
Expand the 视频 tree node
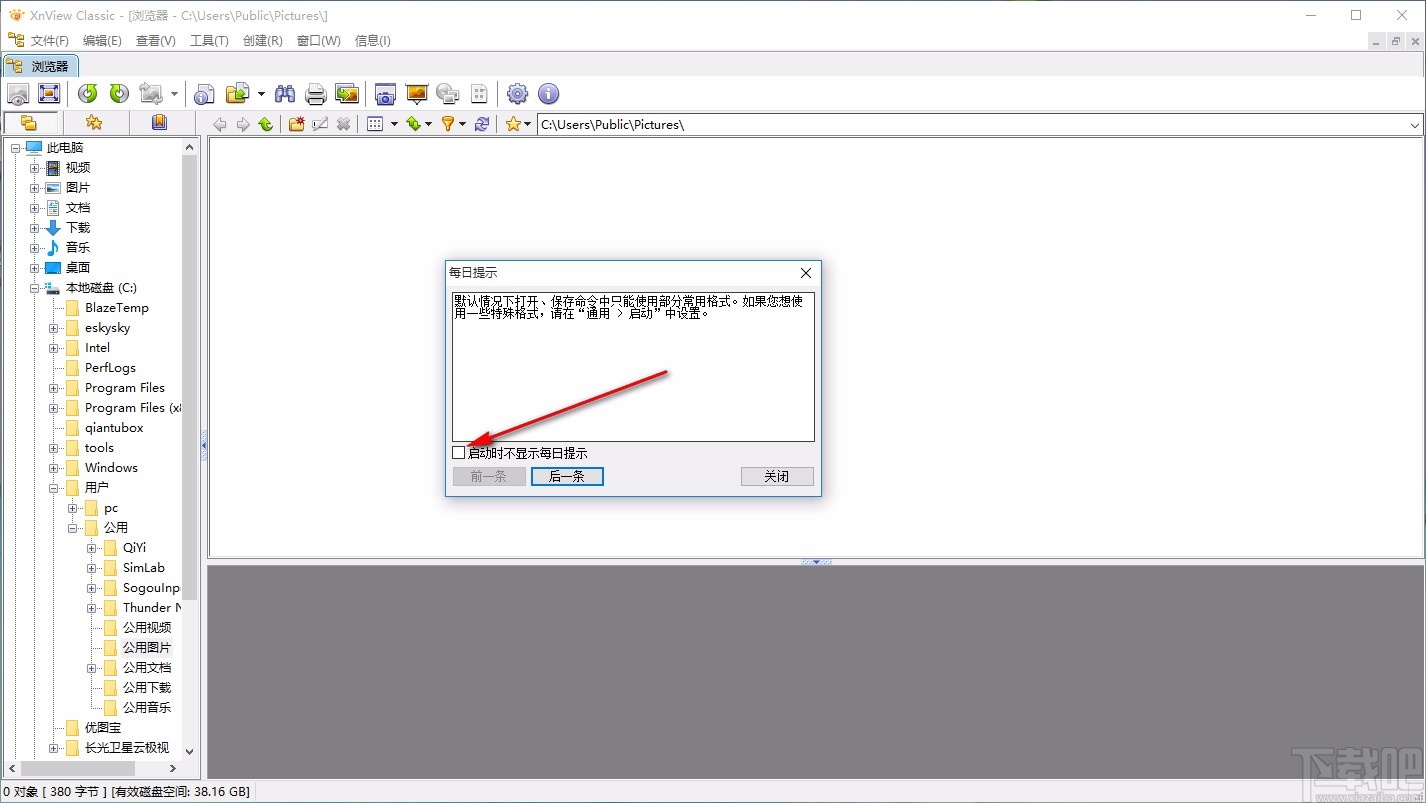35,168
